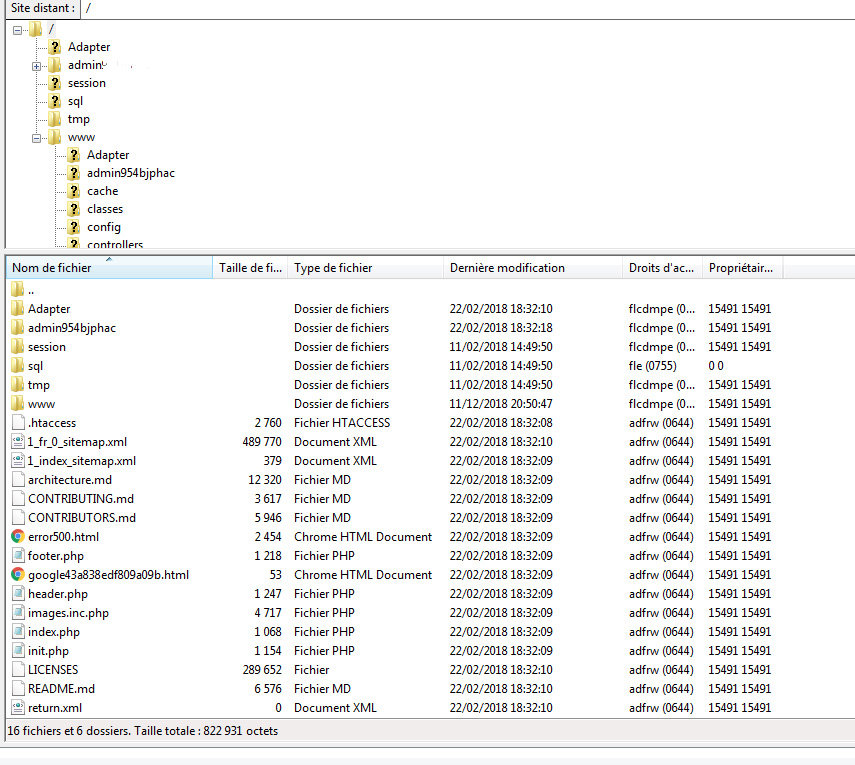Click the Chrome icon beside error500.html
The height and width of the screenshot is (765, 855).
[x=18, y=537]
